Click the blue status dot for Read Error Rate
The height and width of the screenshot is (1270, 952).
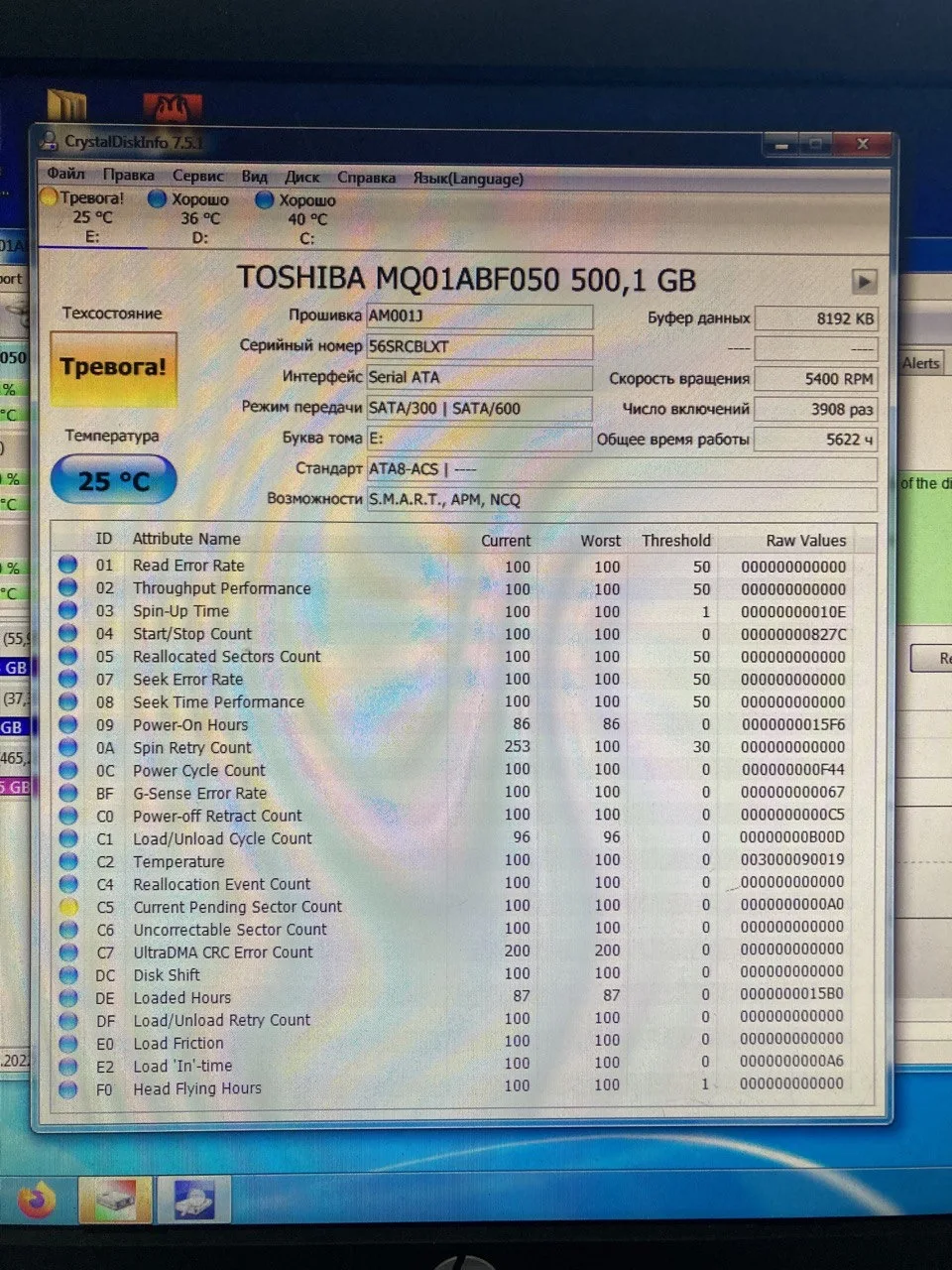[x=68, y=564]
